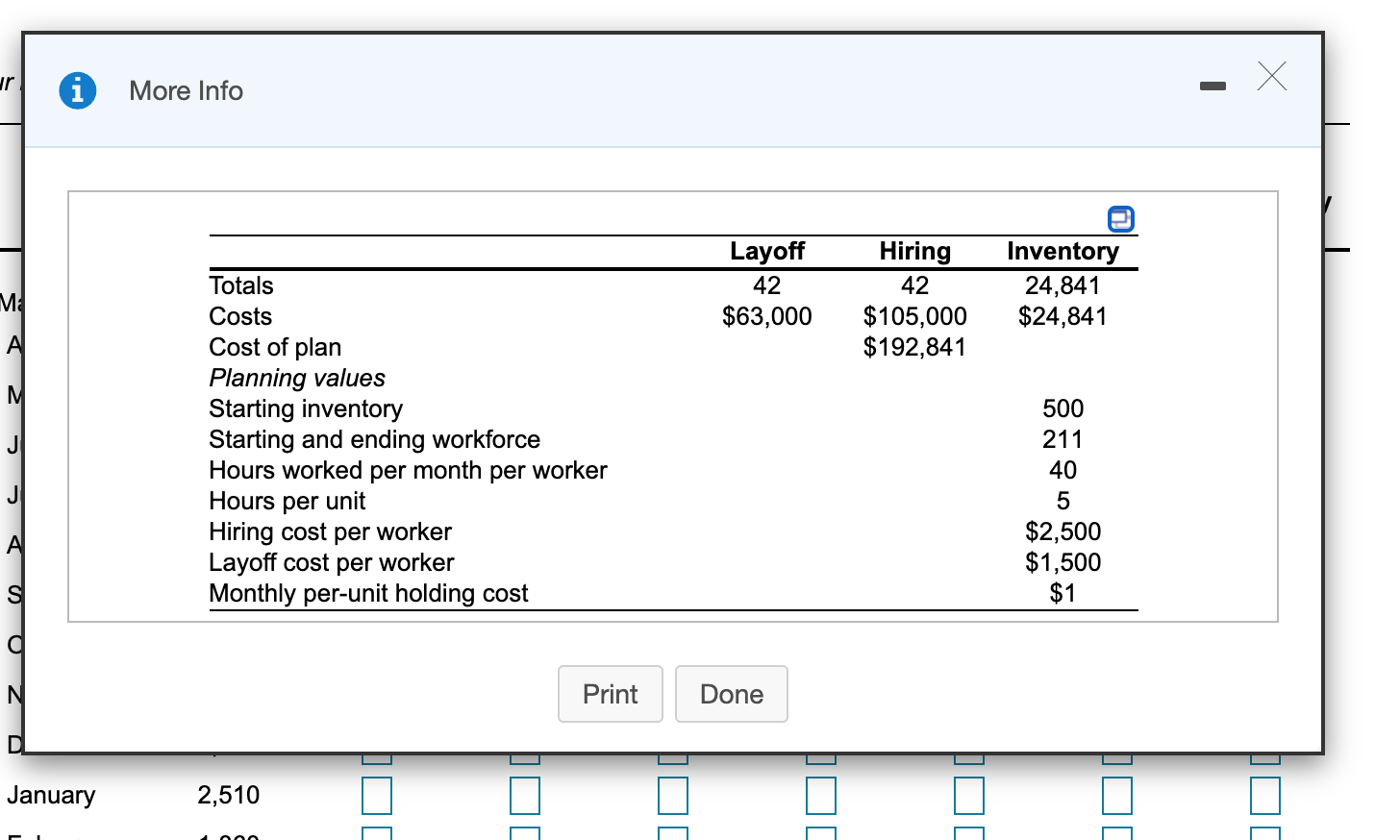Click the first answer box in the January row
Screen dimensions: 1400x840
pyautogui.click(x=377, y=795)
